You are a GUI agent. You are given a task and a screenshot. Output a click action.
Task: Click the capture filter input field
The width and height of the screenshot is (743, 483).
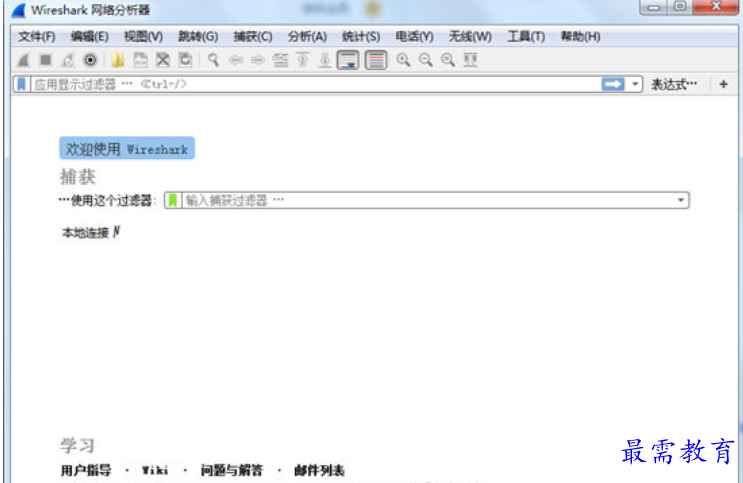click(429, 200)
